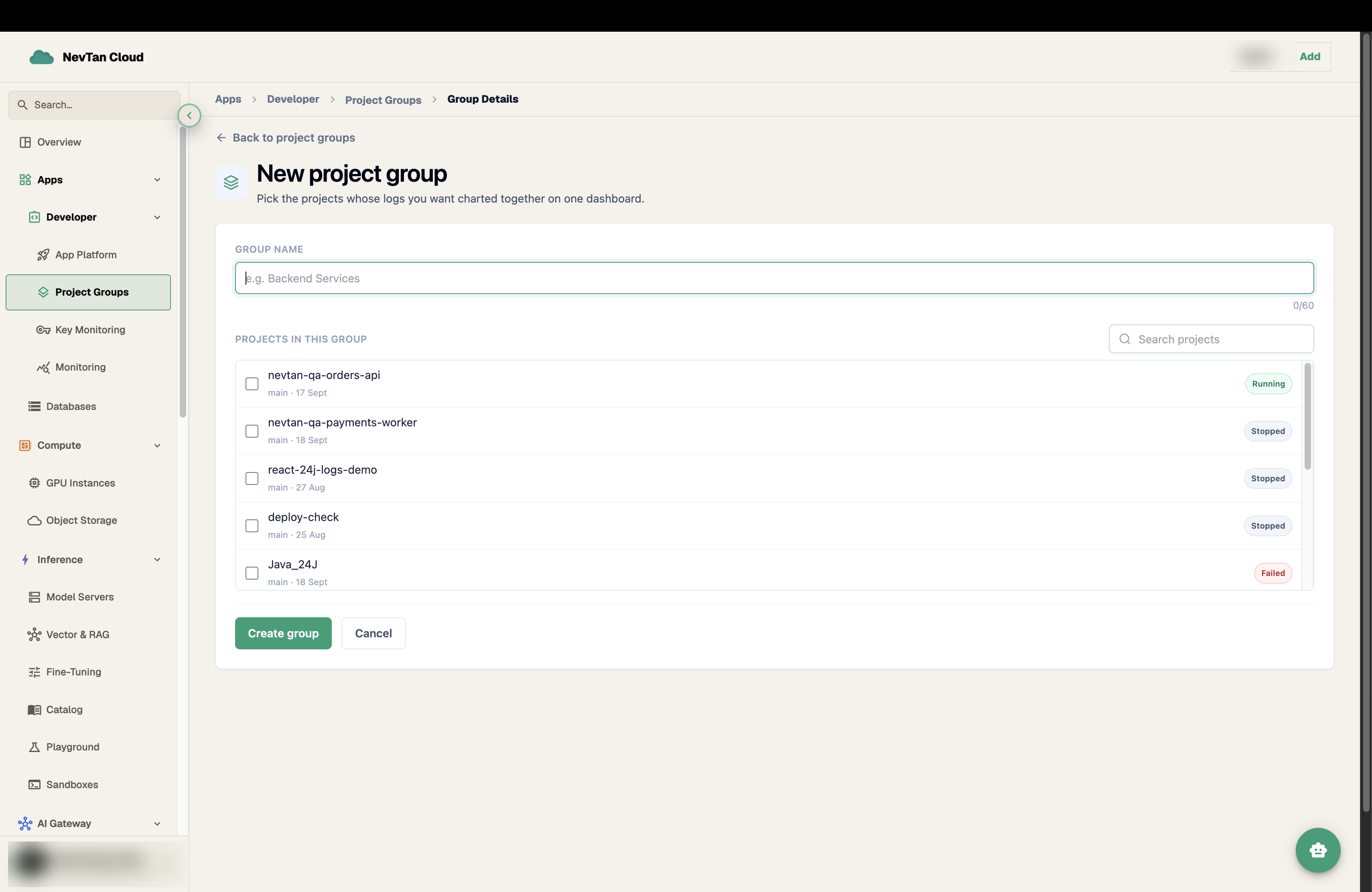The height and width of the screenshot is (892, 1372).
Task: Click the sidebar Search box
Action: point(94,105)
